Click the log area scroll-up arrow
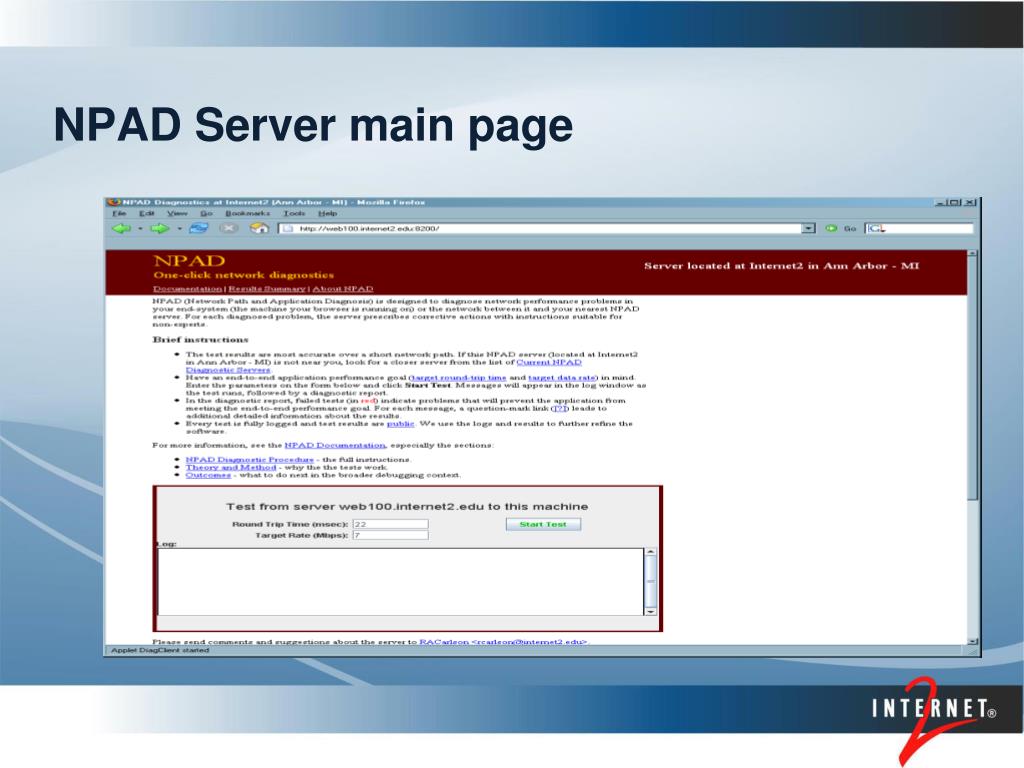This screenshot has width=1024, height=768. coord(650,552)
